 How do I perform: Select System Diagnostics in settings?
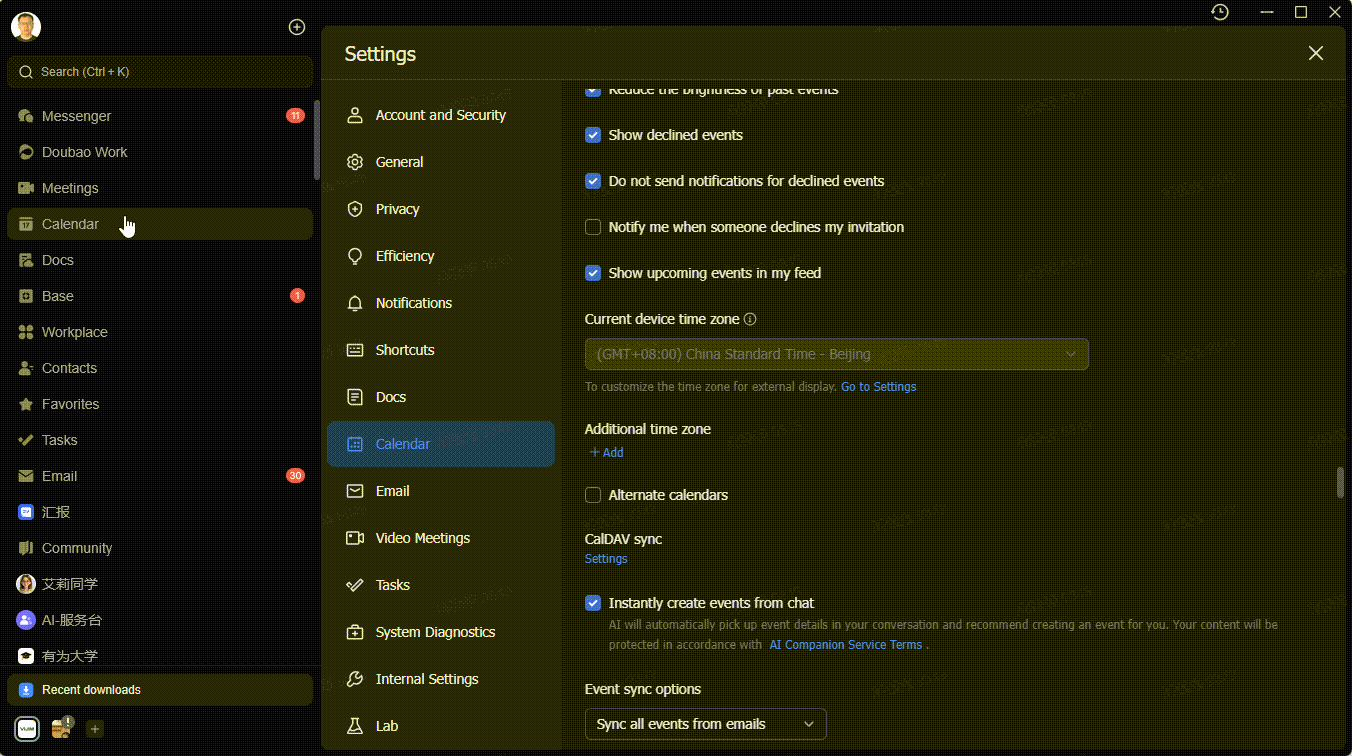(x=441, y=632)
